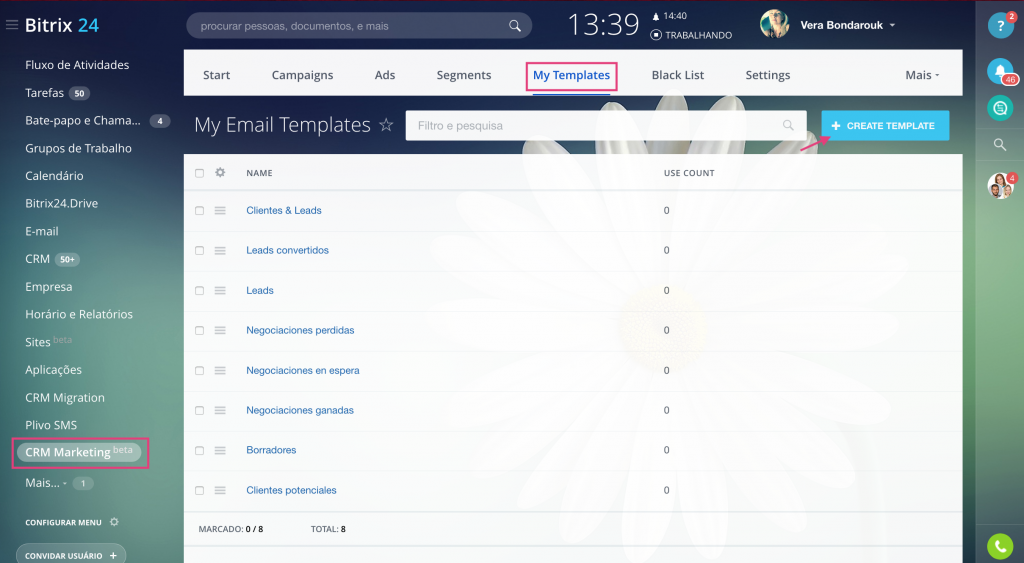Screen dimensions: 1024x563
Task: Open the green chat messenger icon
Action: tap(1000, 108)
